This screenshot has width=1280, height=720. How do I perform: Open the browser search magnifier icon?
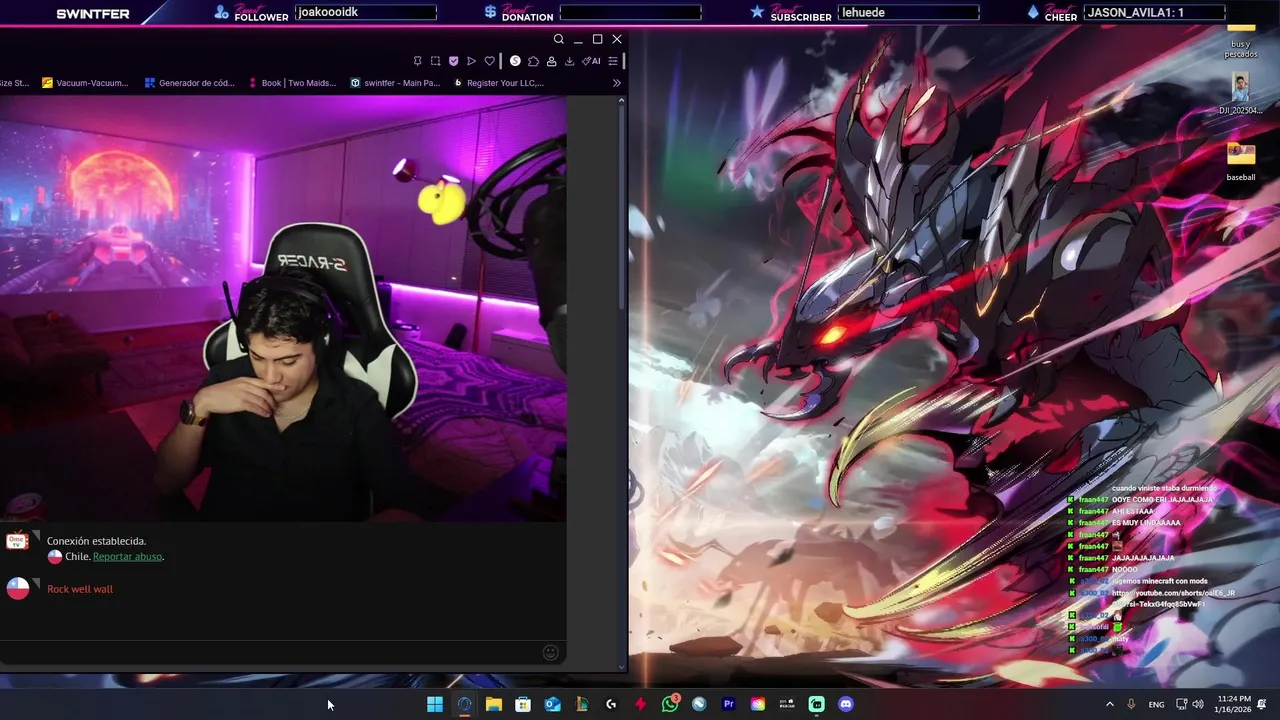tap(559, 39)
